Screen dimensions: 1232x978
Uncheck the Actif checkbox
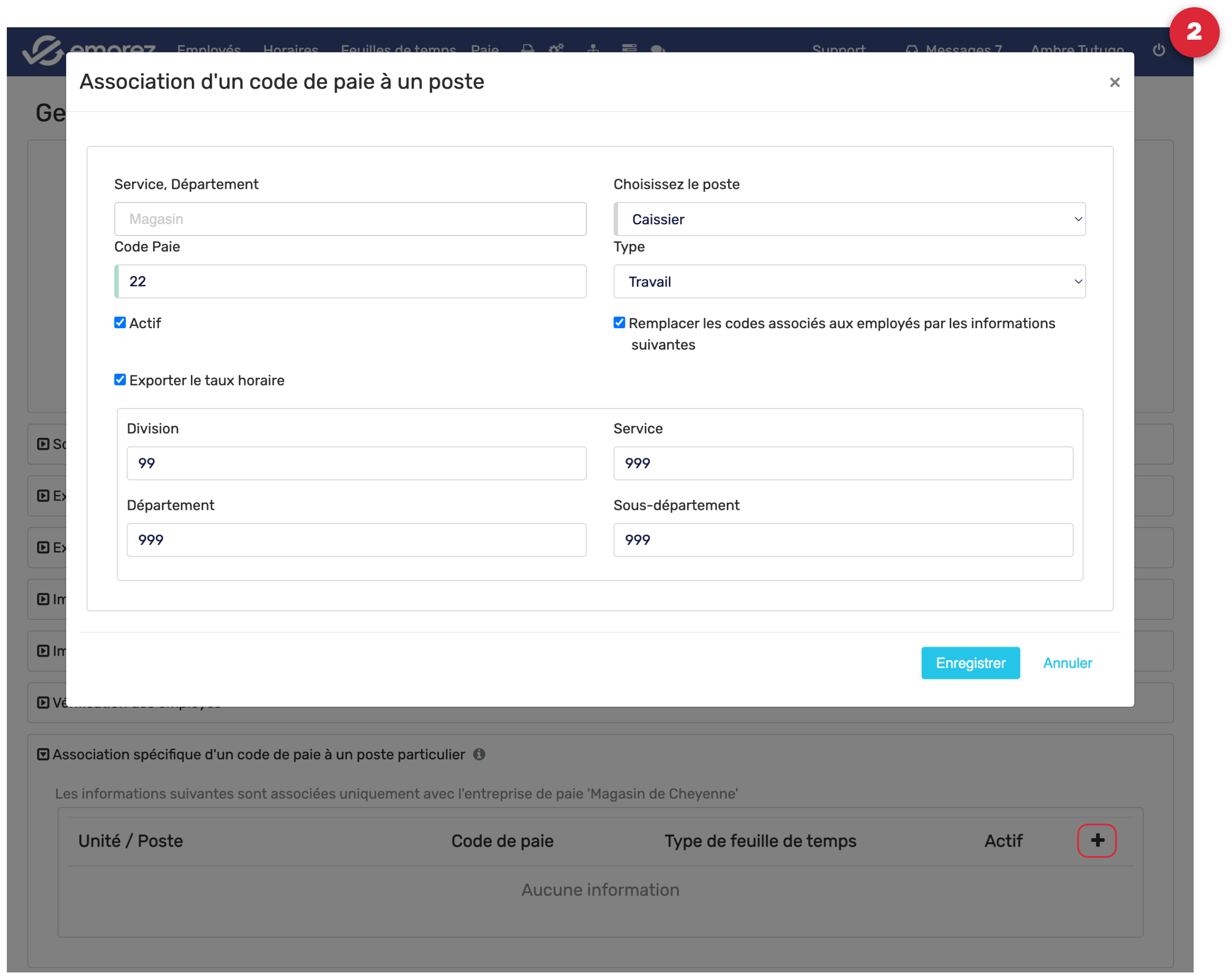point(120,322)
